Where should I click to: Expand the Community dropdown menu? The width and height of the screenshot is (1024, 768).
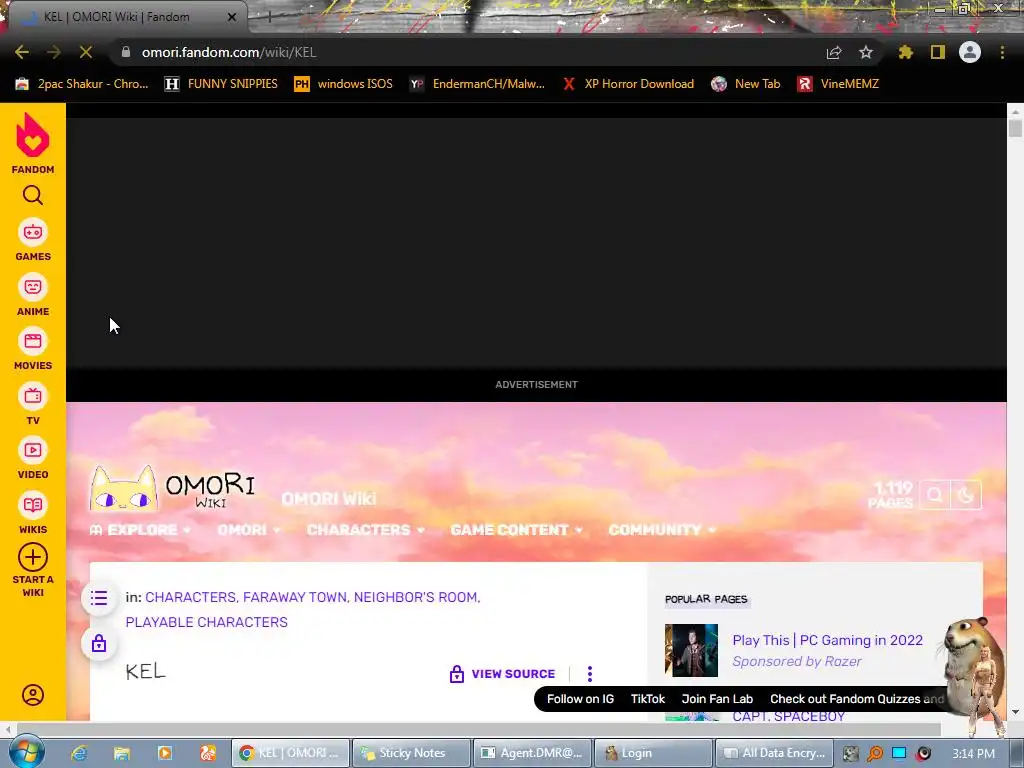coord(662,530)
